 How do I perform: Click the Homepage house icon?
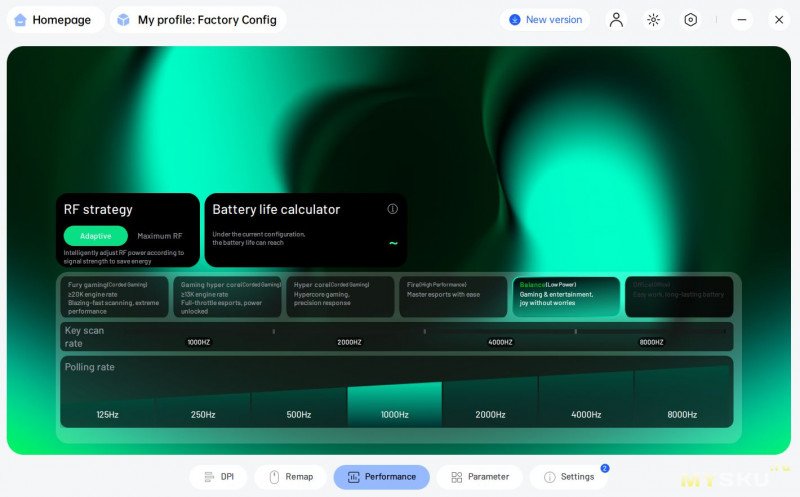20,20
